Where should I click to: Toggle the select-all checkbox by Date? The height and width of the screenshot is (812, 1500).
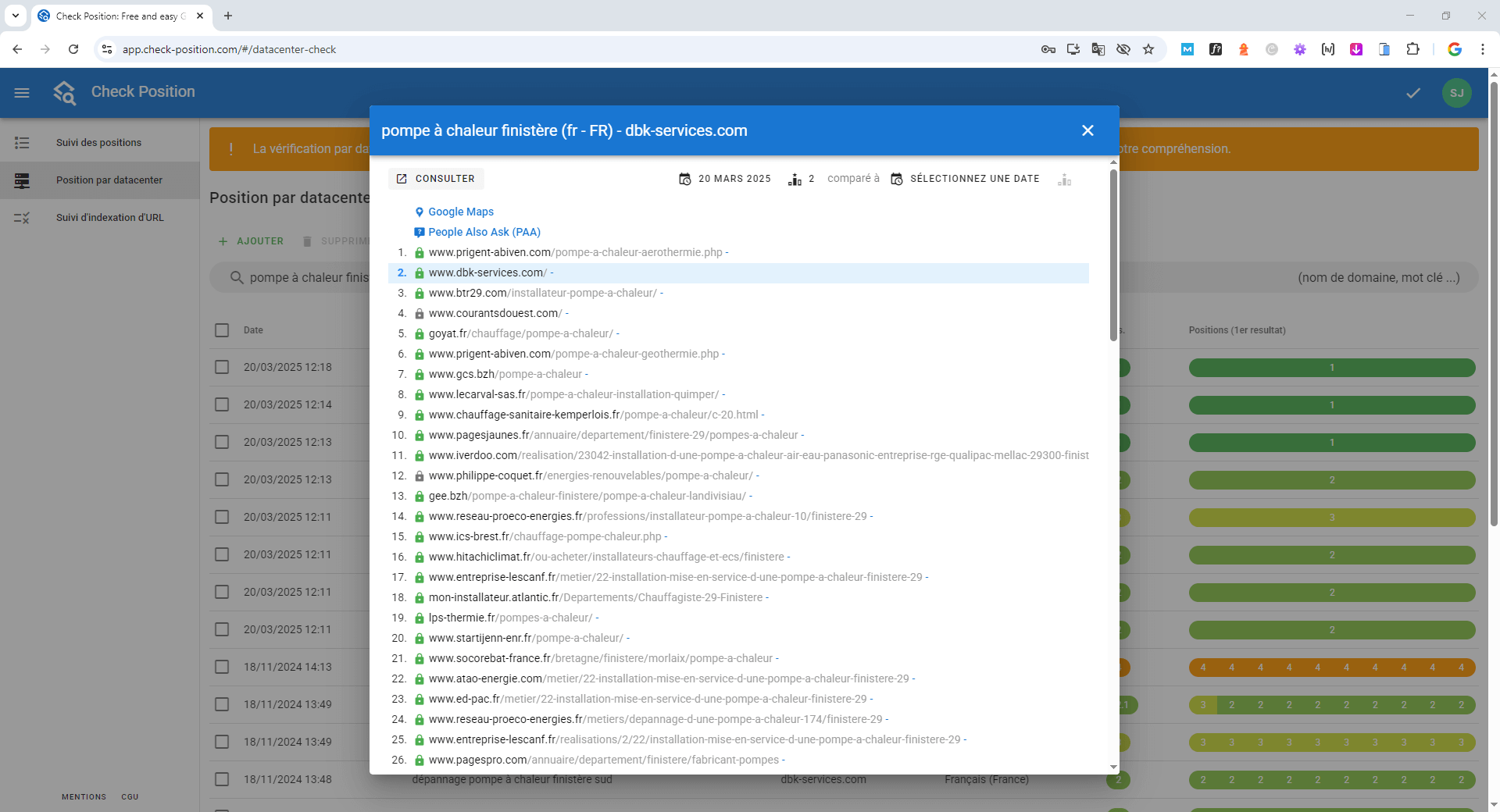pyautogui.click(x=222, y=330)
